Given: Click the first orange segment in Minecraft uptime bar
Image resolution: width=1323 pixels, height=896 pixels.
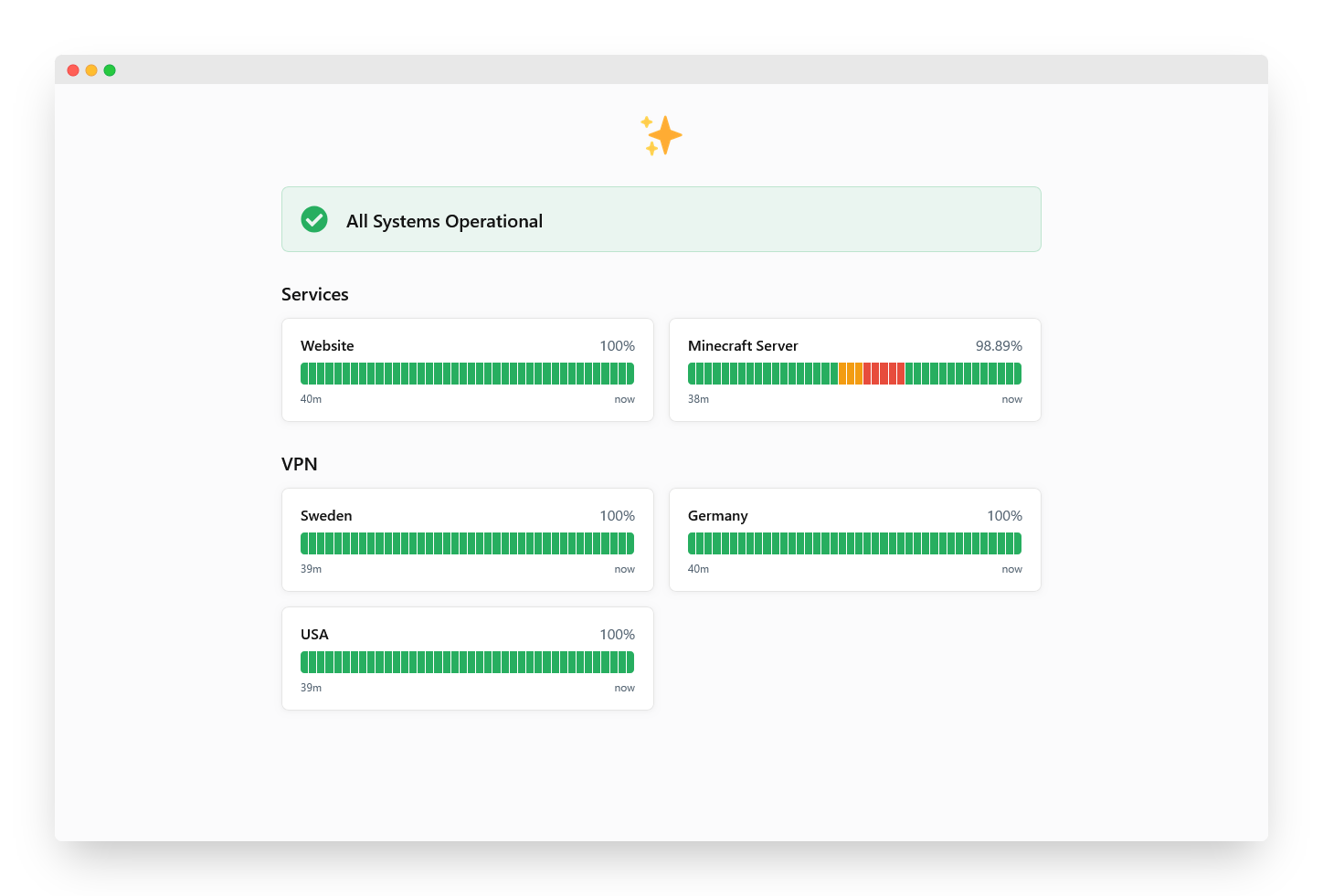Looking at the screenshot, I should click(x=842, y=374).
